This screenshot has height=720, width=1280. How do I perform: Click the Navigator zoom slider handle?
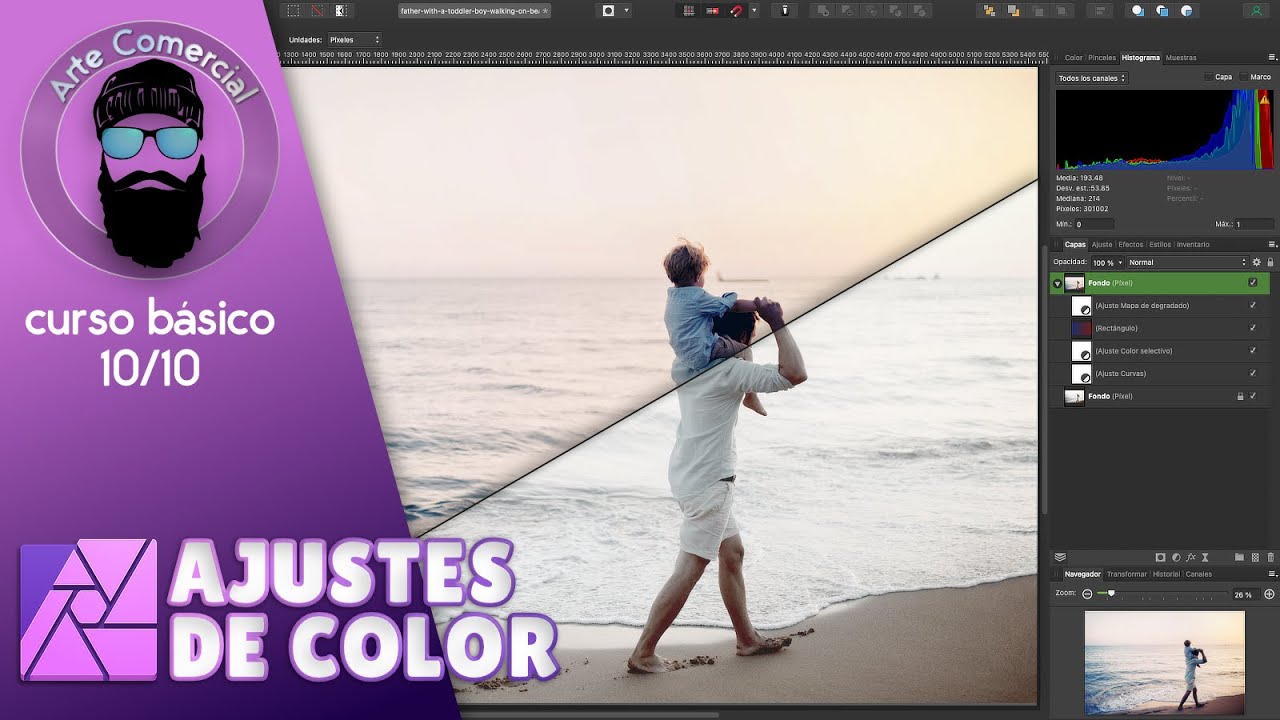click(x=1111, y=593)
